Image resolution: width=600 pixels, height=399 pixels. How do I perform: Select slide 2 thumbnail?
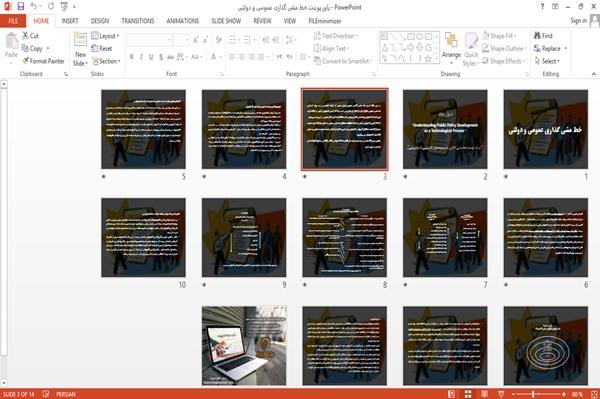coord(445,129)
